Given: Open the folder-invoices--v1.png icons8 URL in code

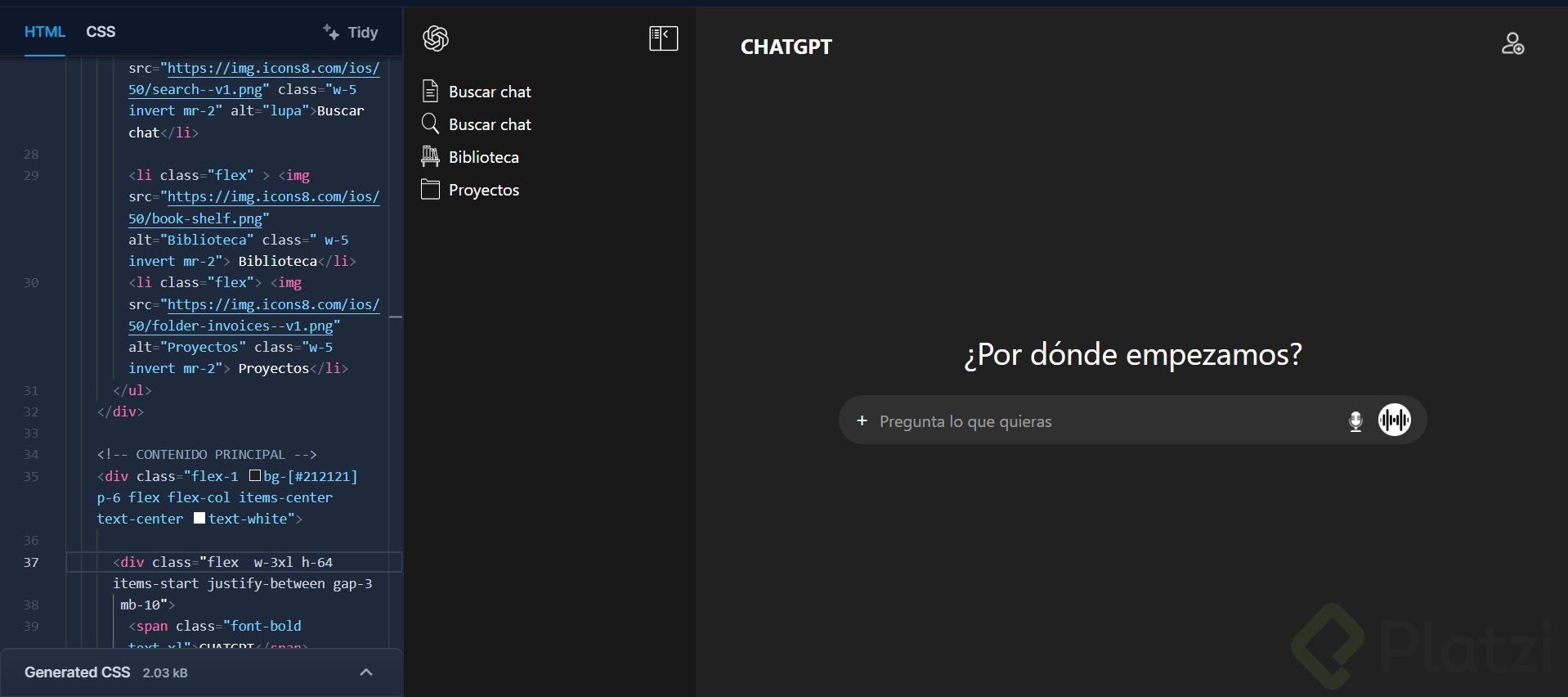Looking at the screenshot, I should [254, 315].
